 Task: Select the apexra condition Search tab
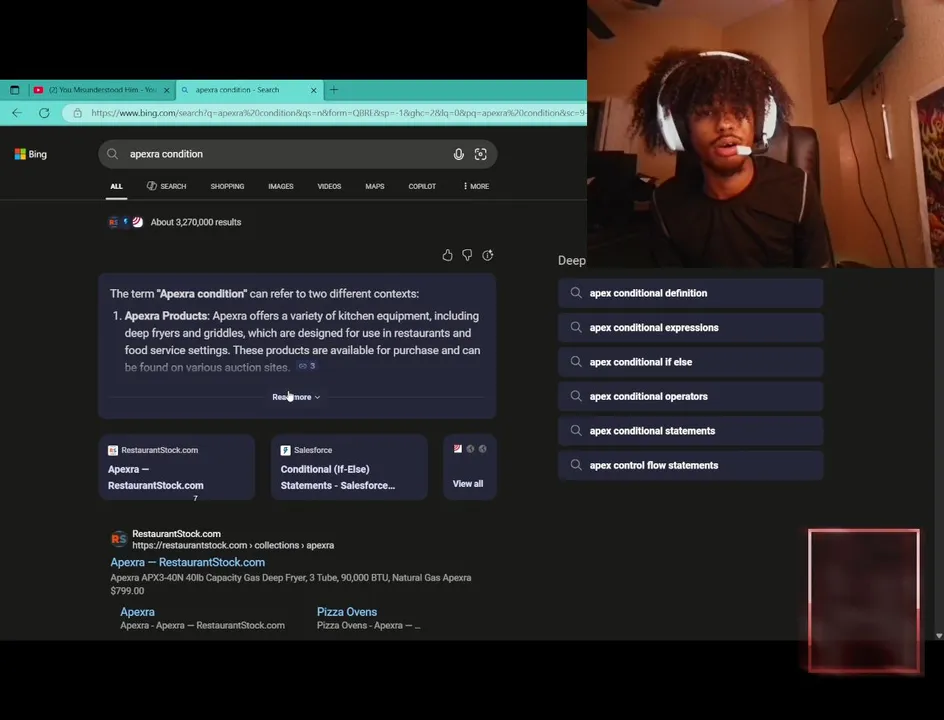click(x=249, y=90)
